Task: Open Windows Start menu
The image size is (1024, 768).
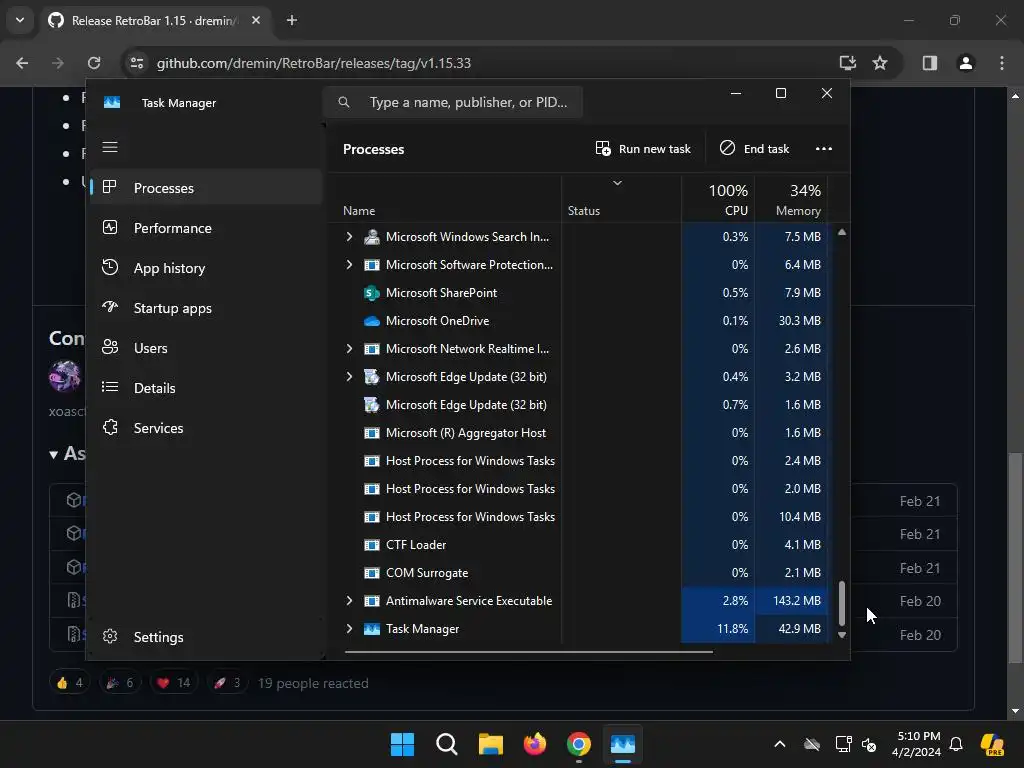Action: (402, 744)
